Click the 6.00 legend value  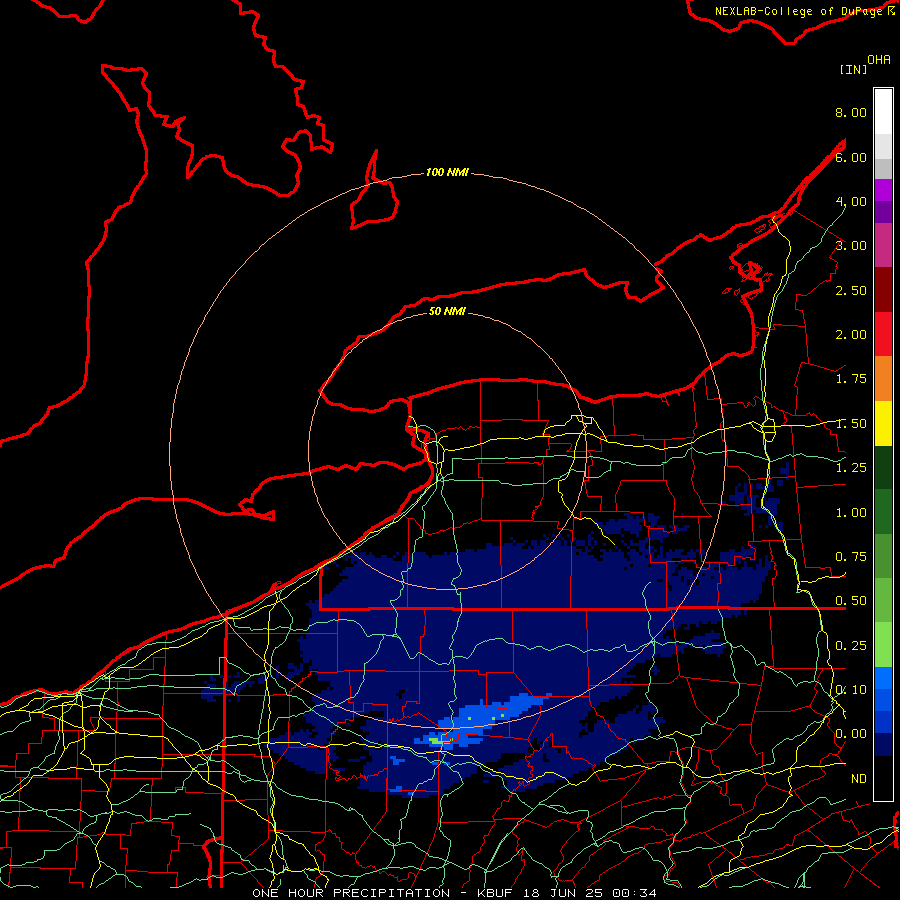coord(851,157)
